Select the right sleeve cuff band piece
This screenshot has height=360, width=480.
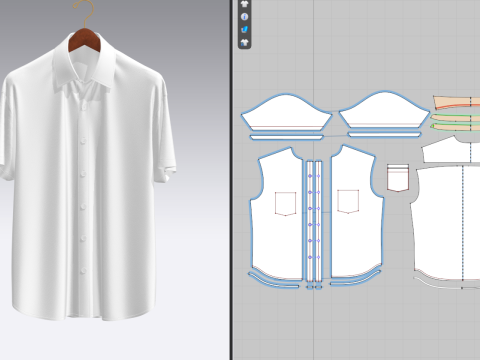pos(384,135)
